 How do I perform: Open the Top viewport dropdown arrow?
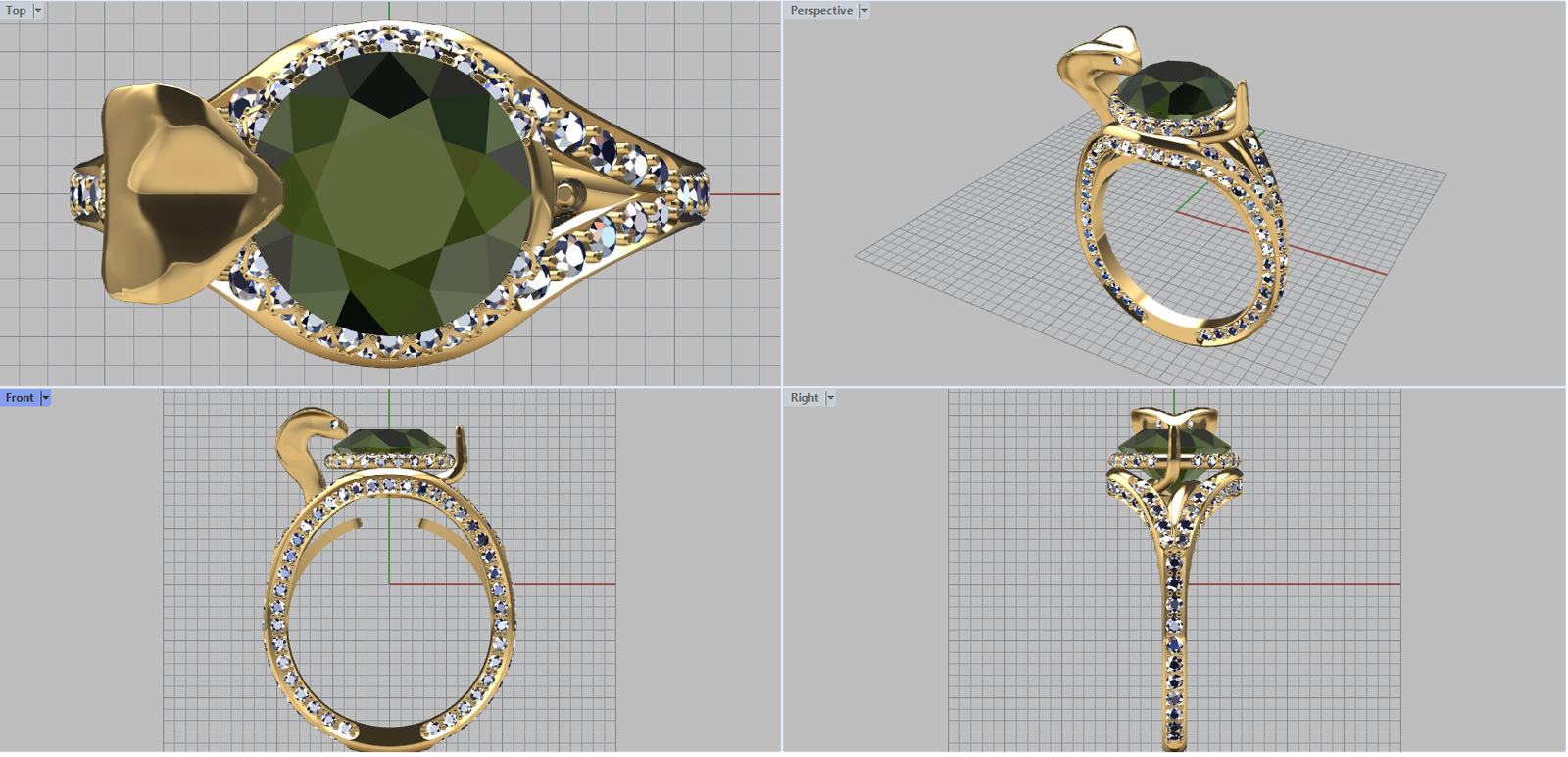(38, 11)
